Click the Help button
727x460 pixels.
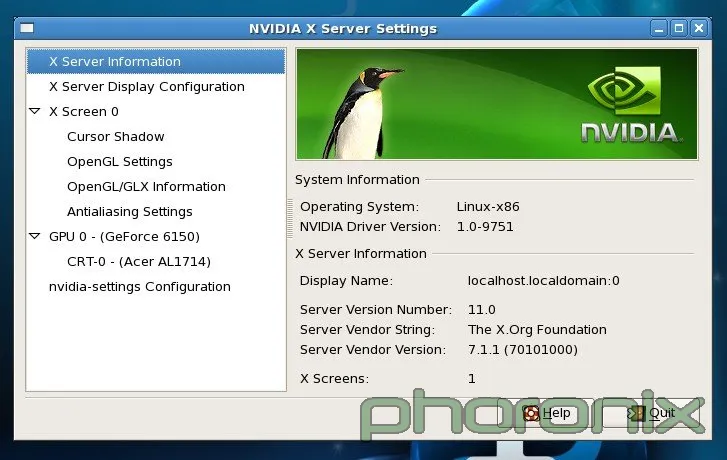(x=546, y=413)
